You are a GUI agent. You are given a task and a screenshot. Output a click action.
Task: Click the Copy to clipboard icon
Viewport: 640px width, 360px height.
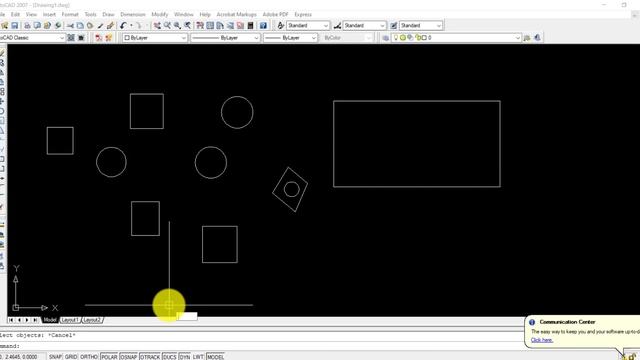pyautogui.click(x=80, y=25)
